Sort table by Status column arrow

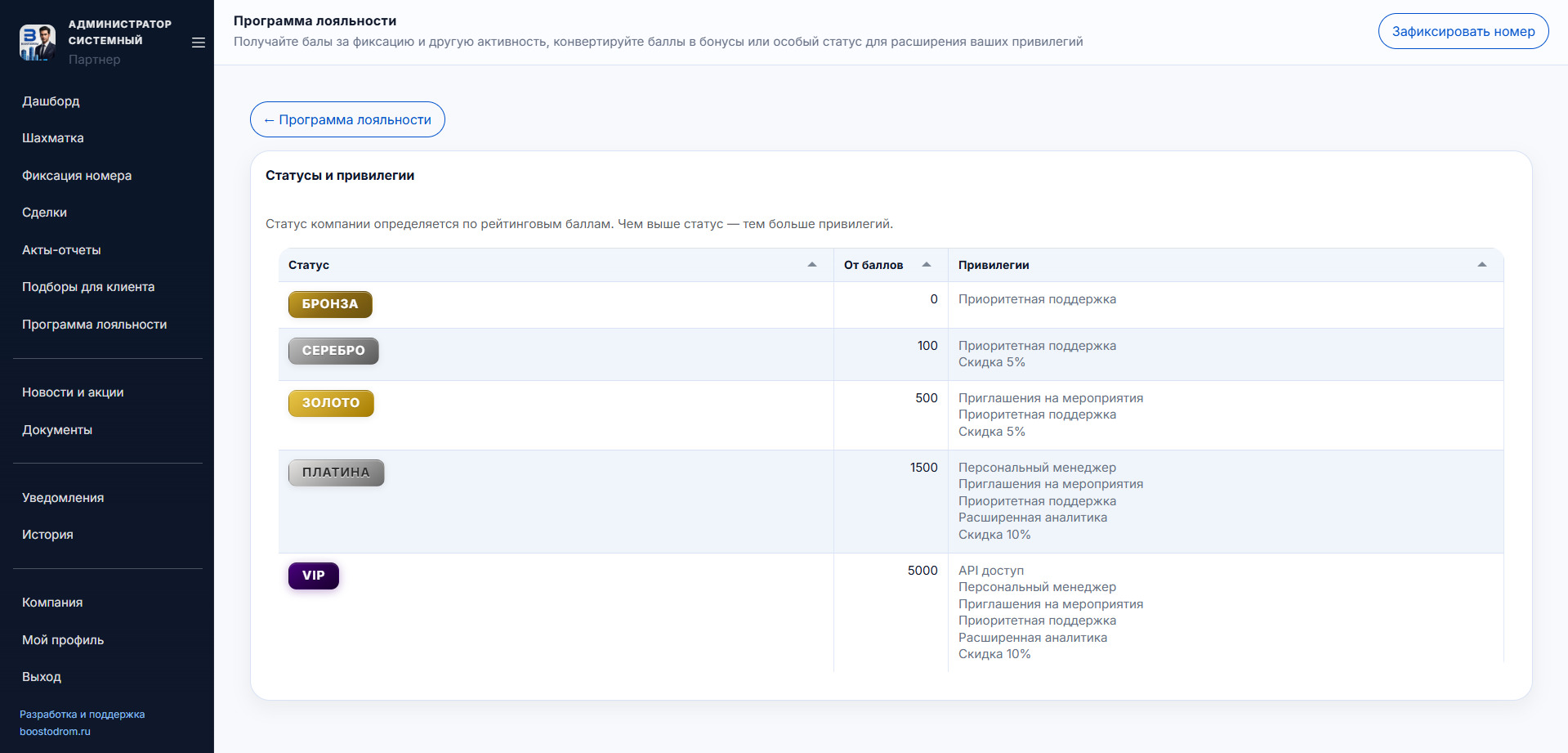coord(811,265)
